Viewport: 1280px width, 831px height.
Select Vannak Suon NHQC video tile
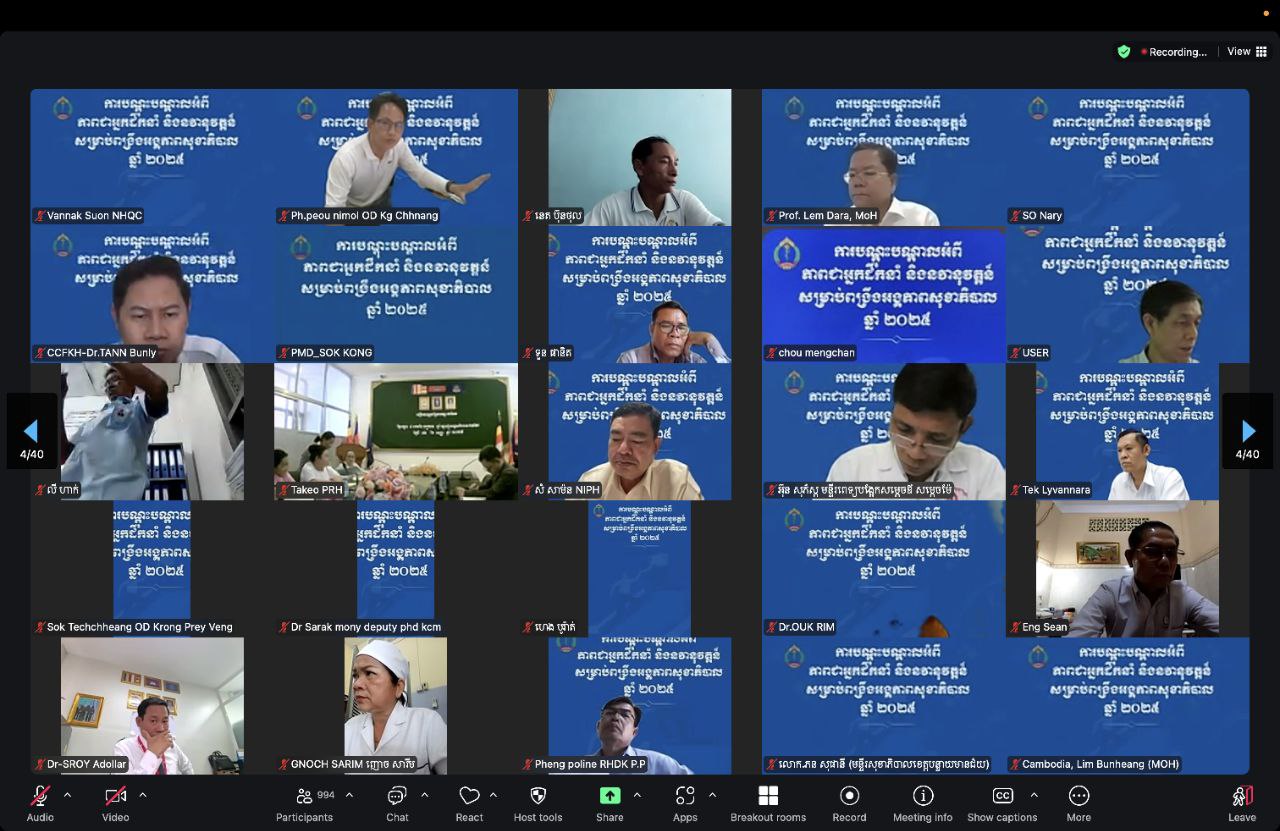pyautogui.click(x=152, y=157)
